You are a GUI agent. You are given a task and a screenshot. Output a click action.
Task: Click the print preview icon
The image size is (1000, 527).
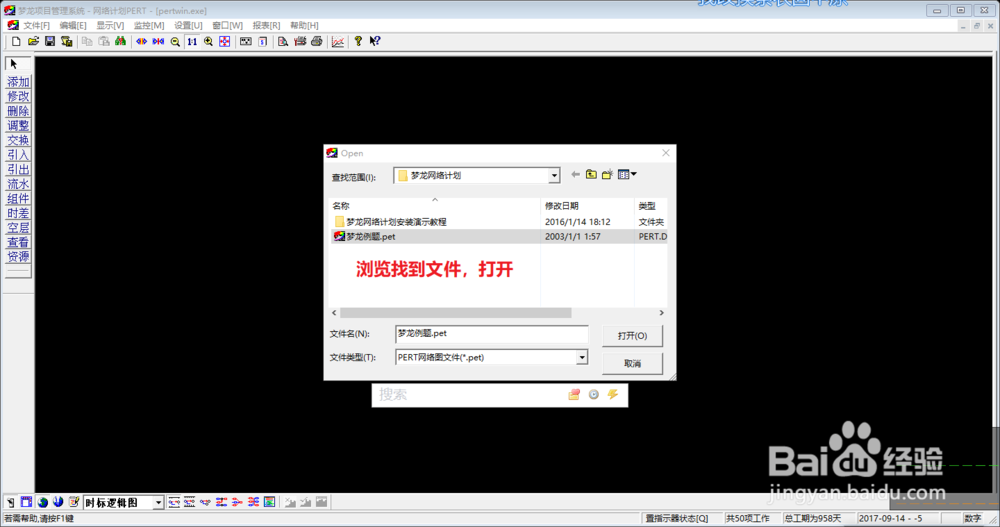[x=283, y=41]
